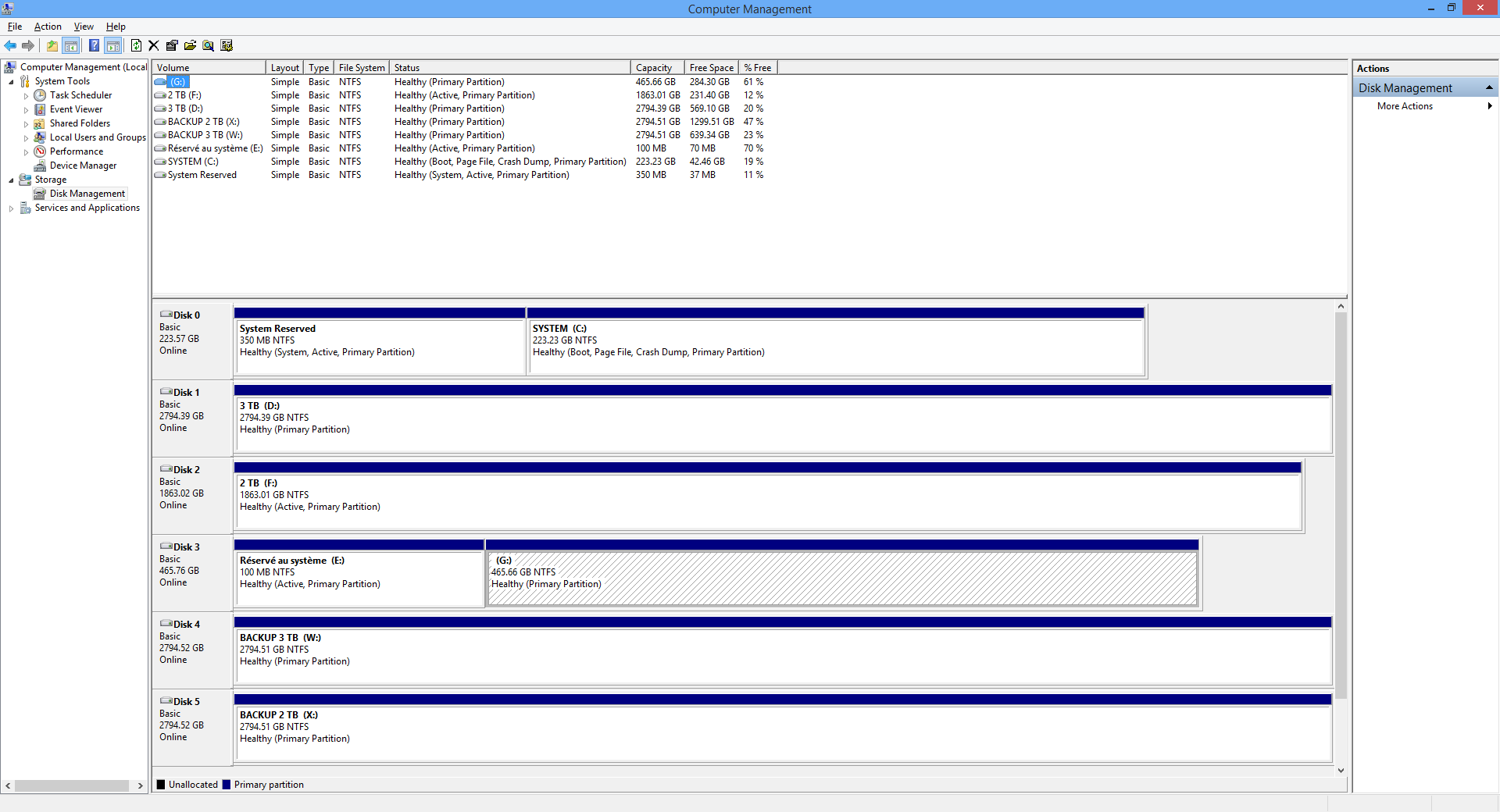Screen dimensions: 1500x812
Task: Open the Action menu
Action: (48, 27)
